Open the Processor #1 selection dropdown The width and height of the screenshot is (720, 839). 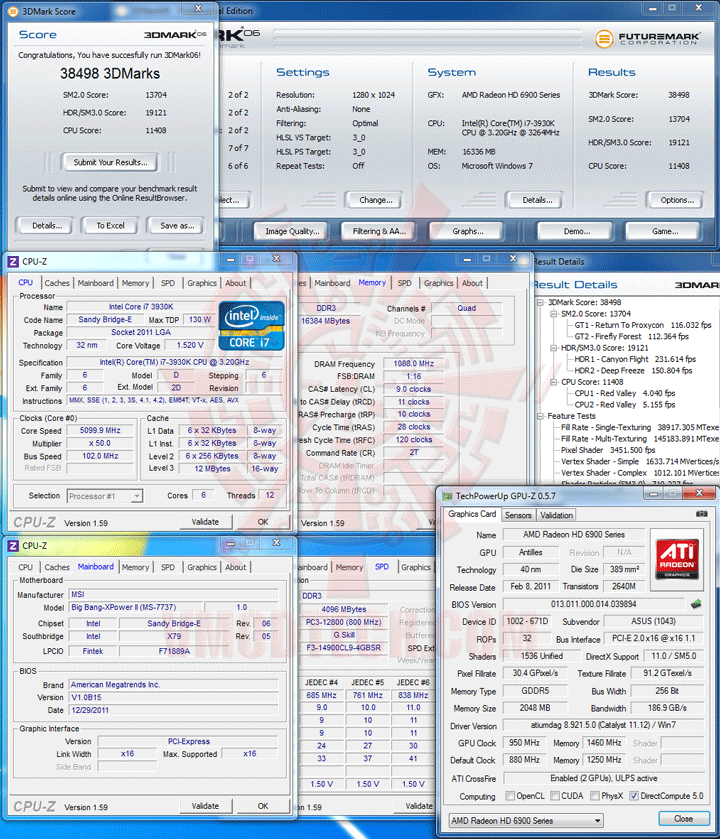point(104,496)
